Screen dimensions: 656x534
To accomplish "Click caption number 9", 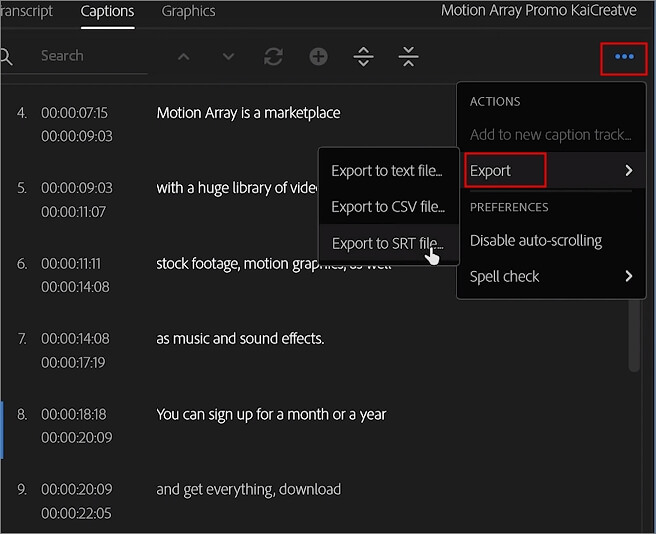I will [x=22, y=489].
